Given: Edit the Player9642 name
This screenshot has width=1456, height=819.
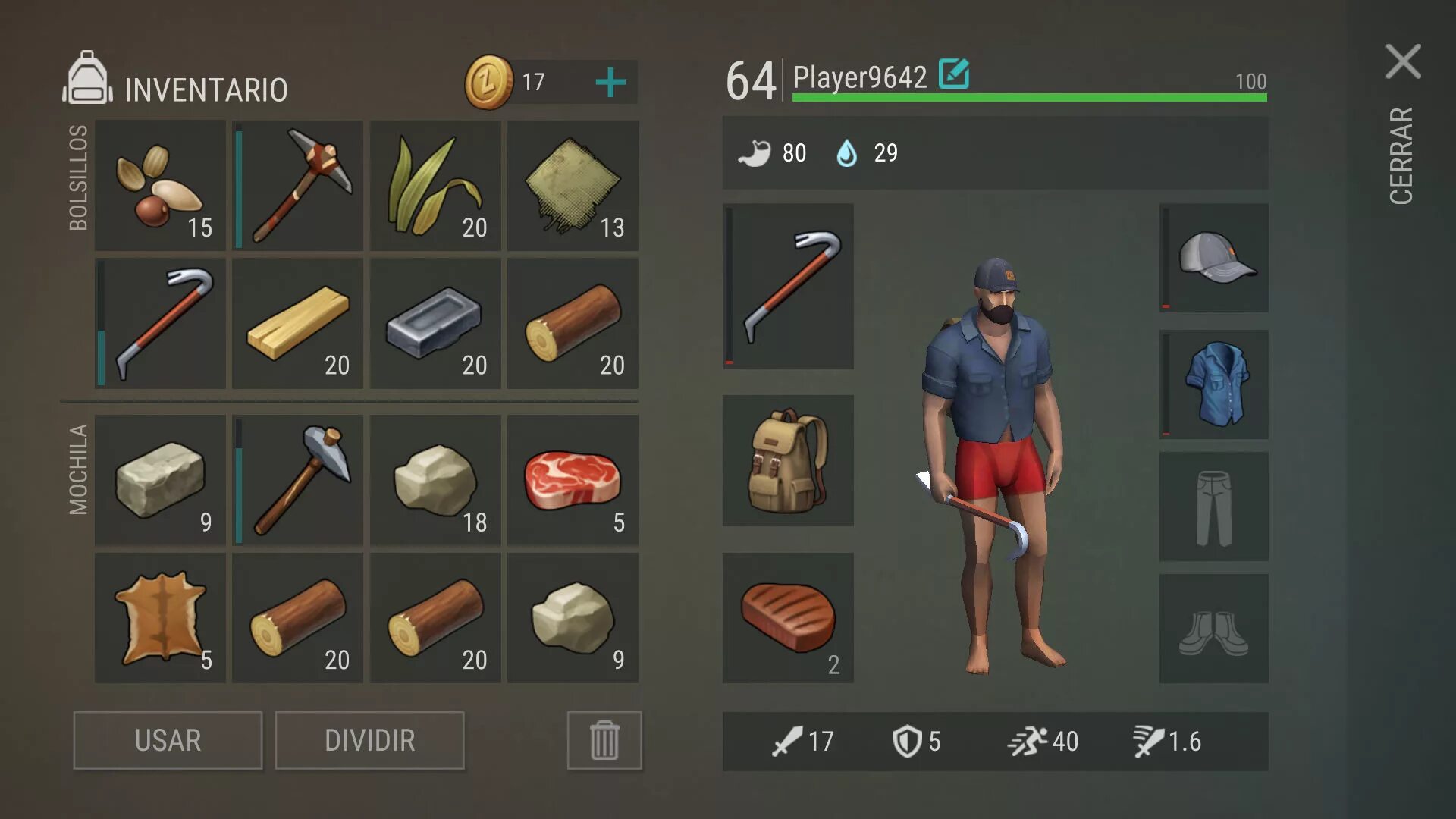Looking at the screenshot, I should pyautogui.click(x=954, y=74).
